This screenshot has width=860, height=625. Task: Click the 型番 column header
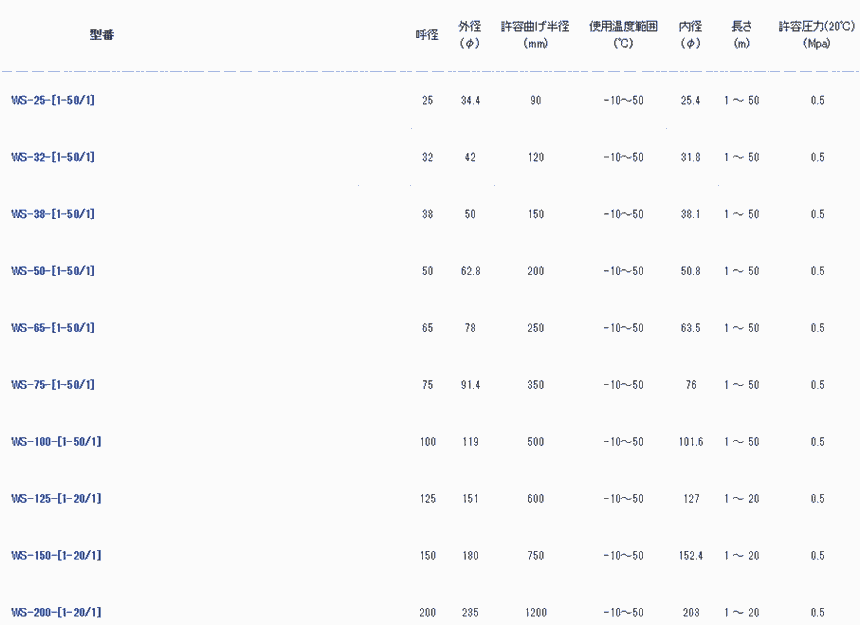(x=101, y=34)
